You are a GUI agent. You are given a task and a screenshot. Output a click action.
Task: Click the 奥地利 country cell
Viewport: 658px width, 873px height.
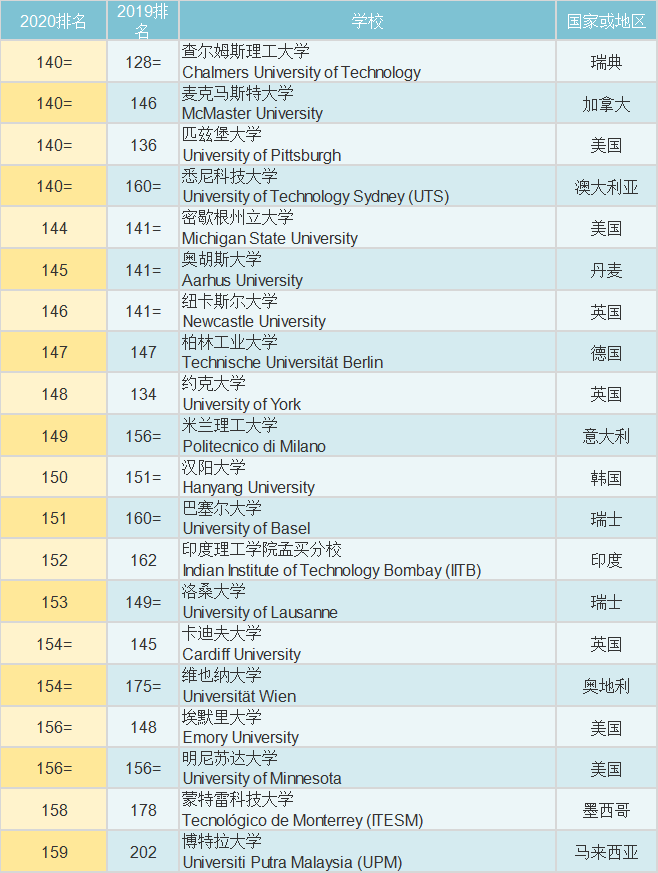point(606,686)
